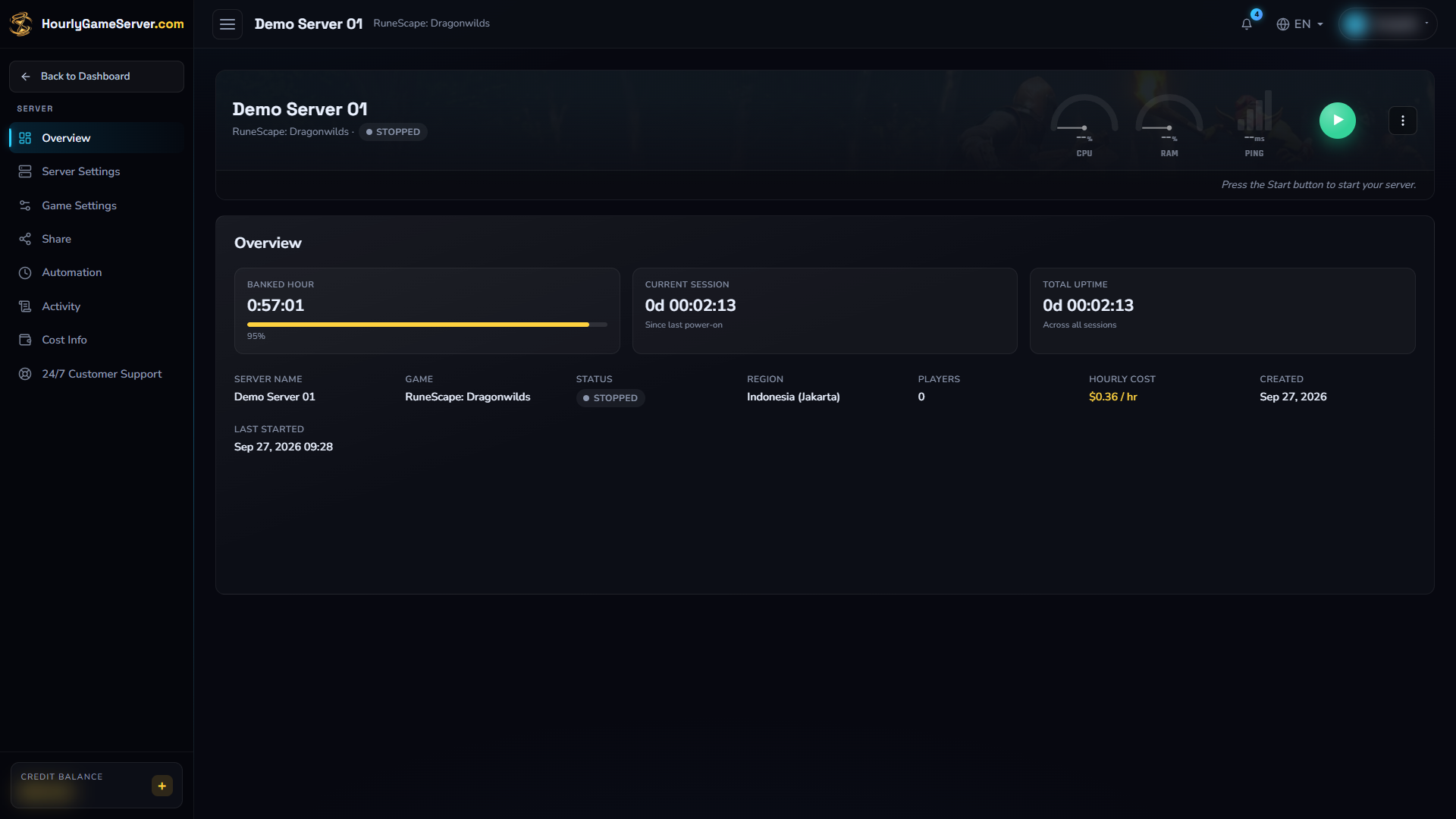Viewport: 1456px width, 819px height.
Task: Open 24/7 Customer Support
Action: tap(96, 374)
